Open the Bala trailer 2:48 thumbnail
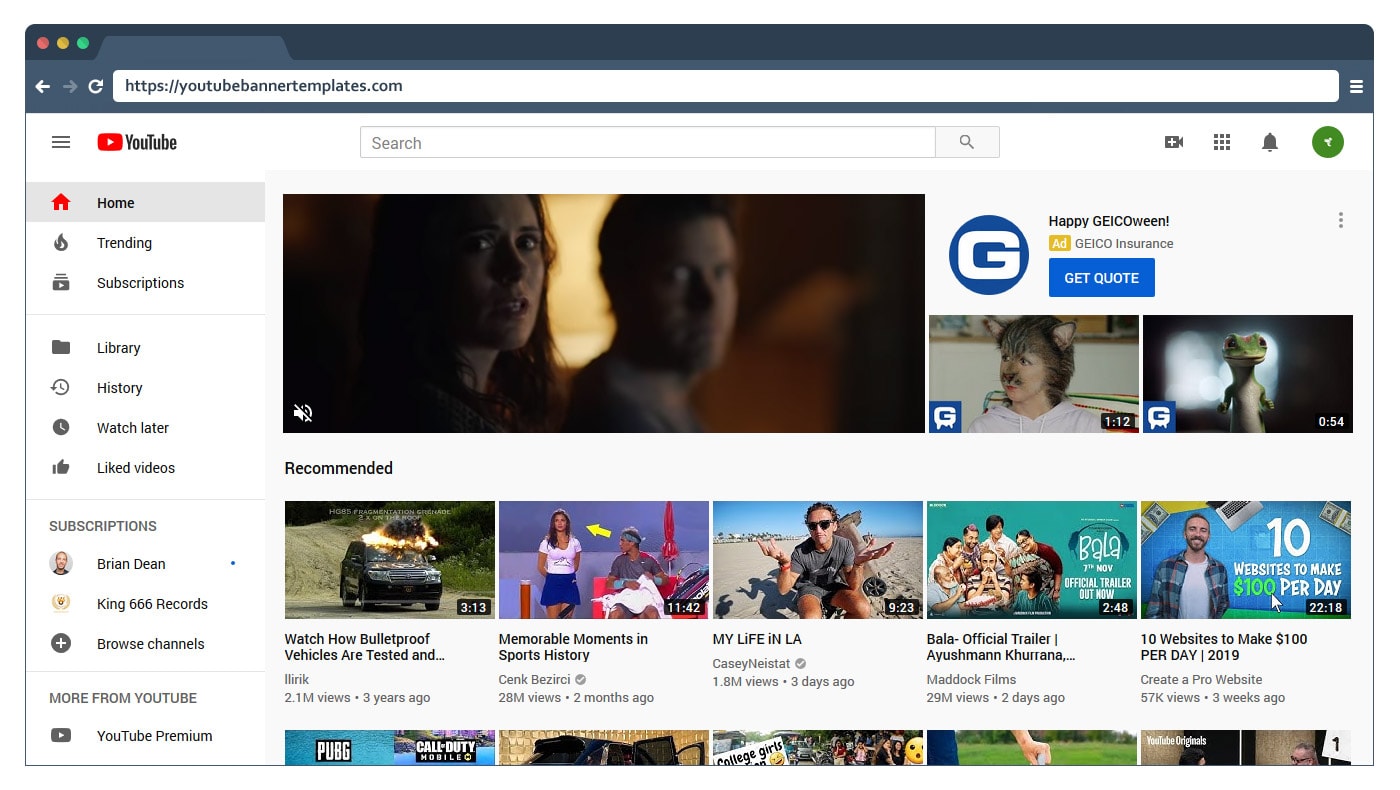 point(1032,560)
